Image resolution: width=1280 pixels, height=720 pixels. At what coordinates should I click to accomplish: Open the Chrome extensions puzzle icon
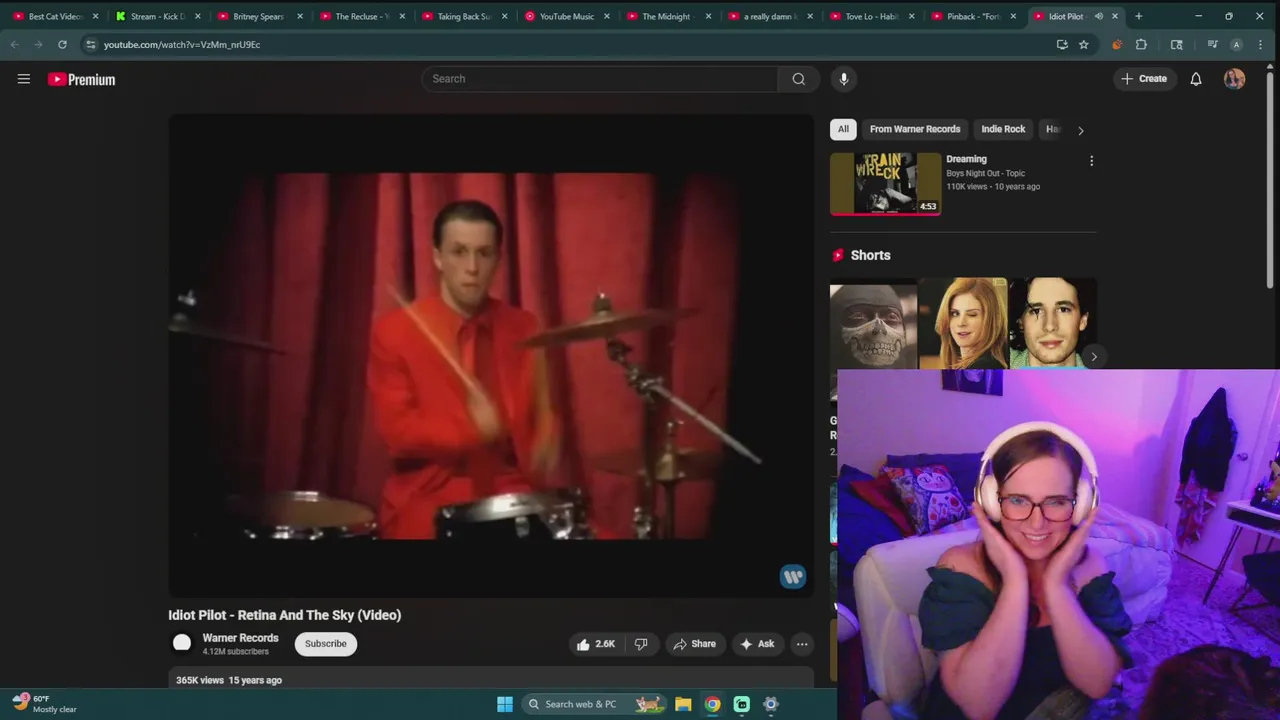[1141, 44]
